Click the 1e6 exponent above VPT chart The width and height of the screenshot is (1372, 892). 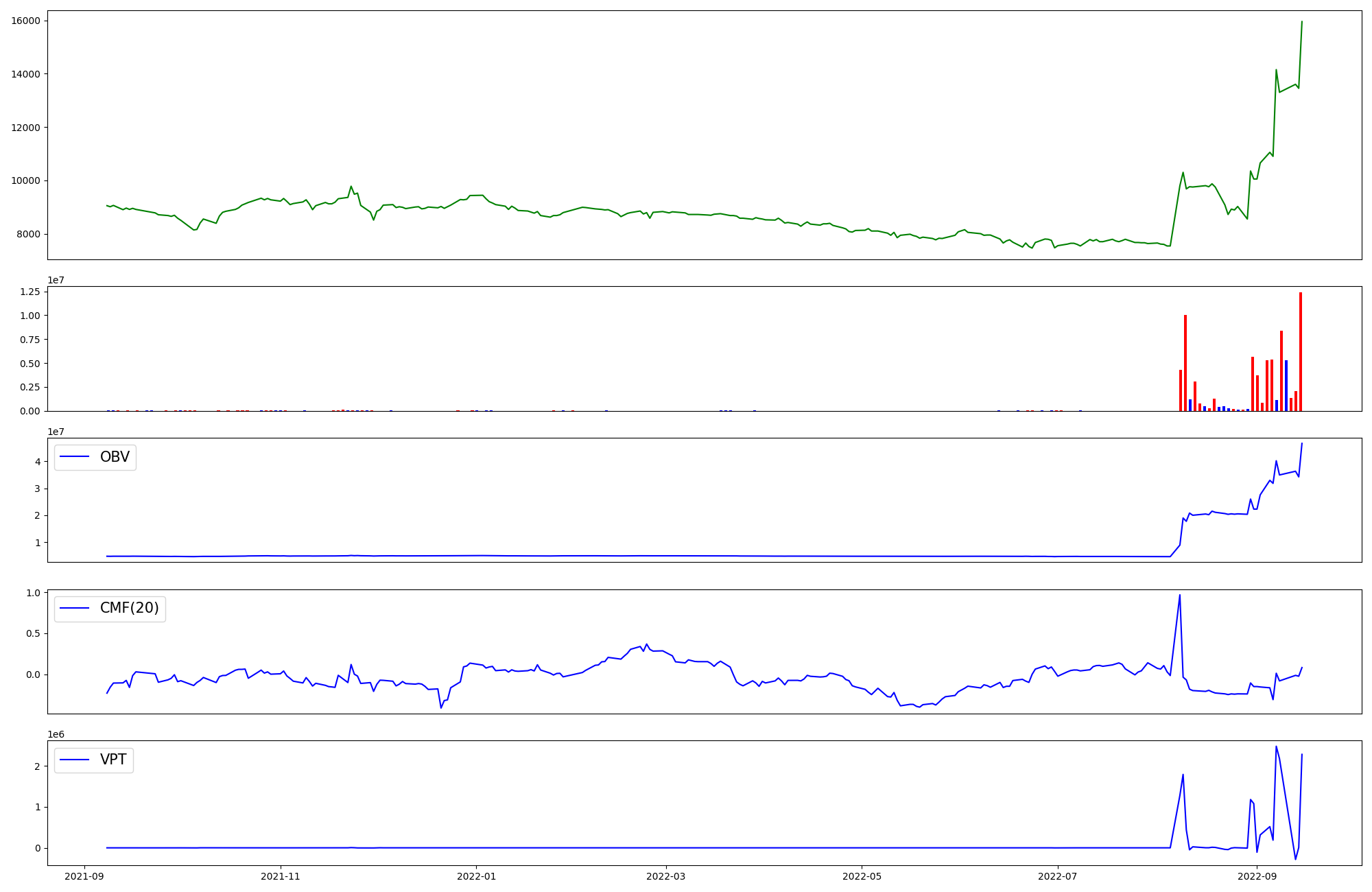pos(56,734)
